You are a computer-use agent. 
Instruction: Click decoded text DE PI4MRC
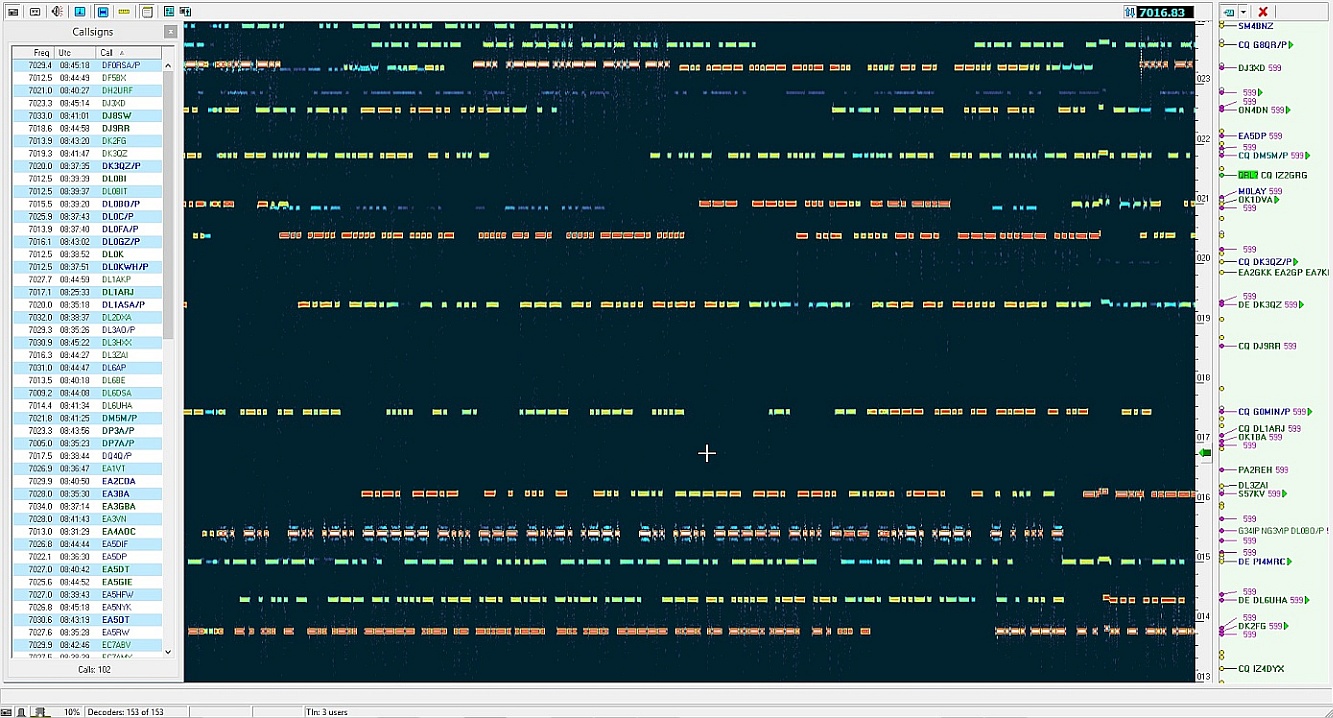[1261, 562]
